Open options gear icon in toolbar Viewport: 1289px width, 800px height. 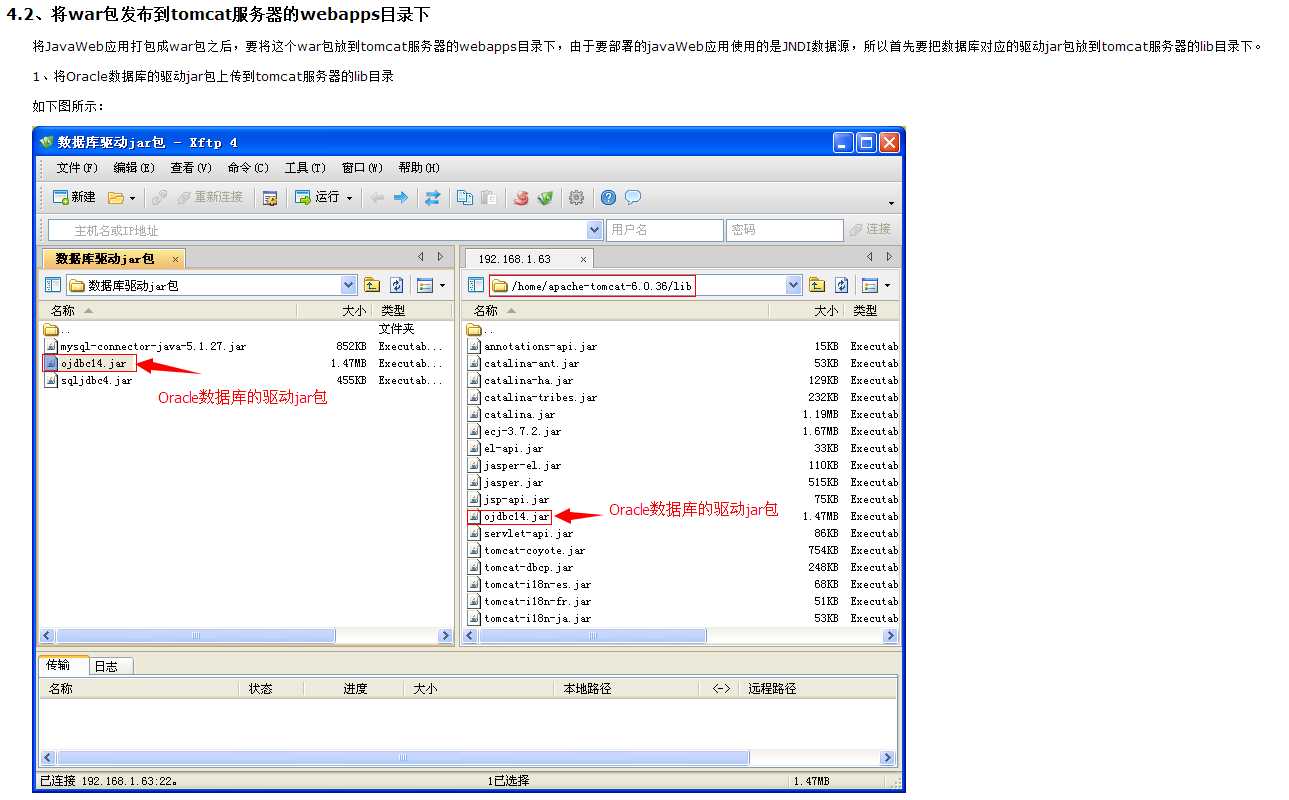tap(576, 198)
